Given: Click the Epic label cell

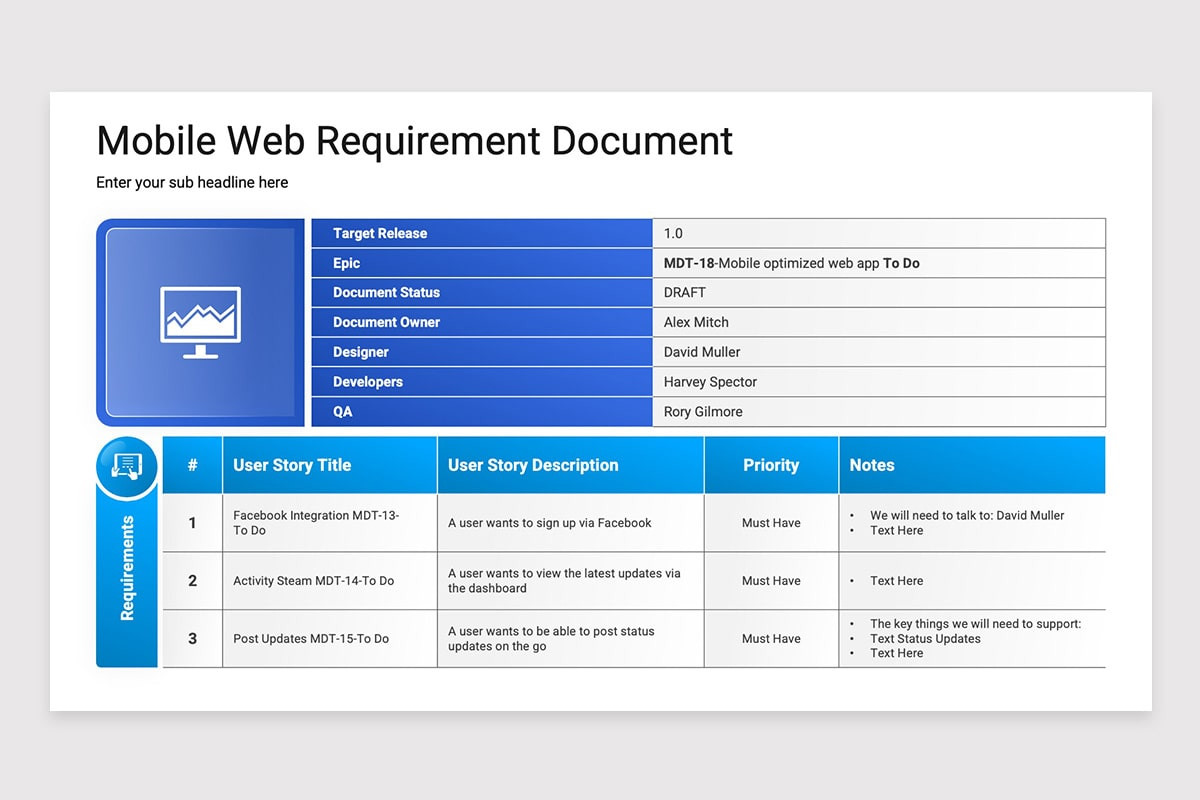Looking at the screenshot, I should pos(482,263).
